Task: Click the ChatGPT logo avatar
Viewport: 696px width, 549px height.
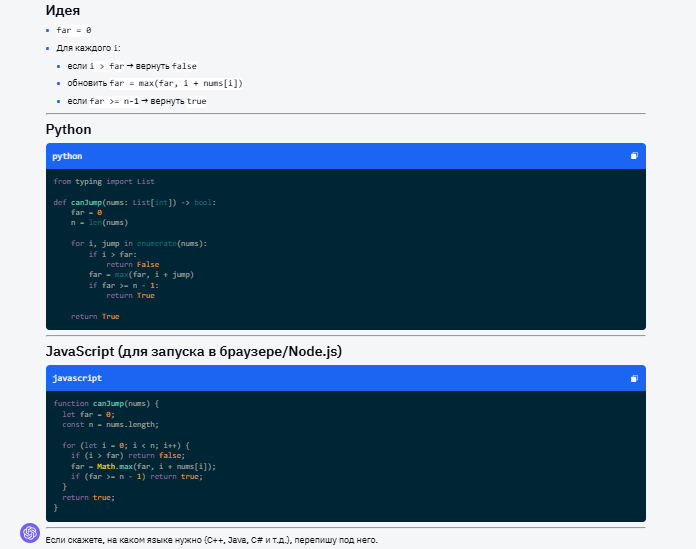Action: tap(30, 532)
